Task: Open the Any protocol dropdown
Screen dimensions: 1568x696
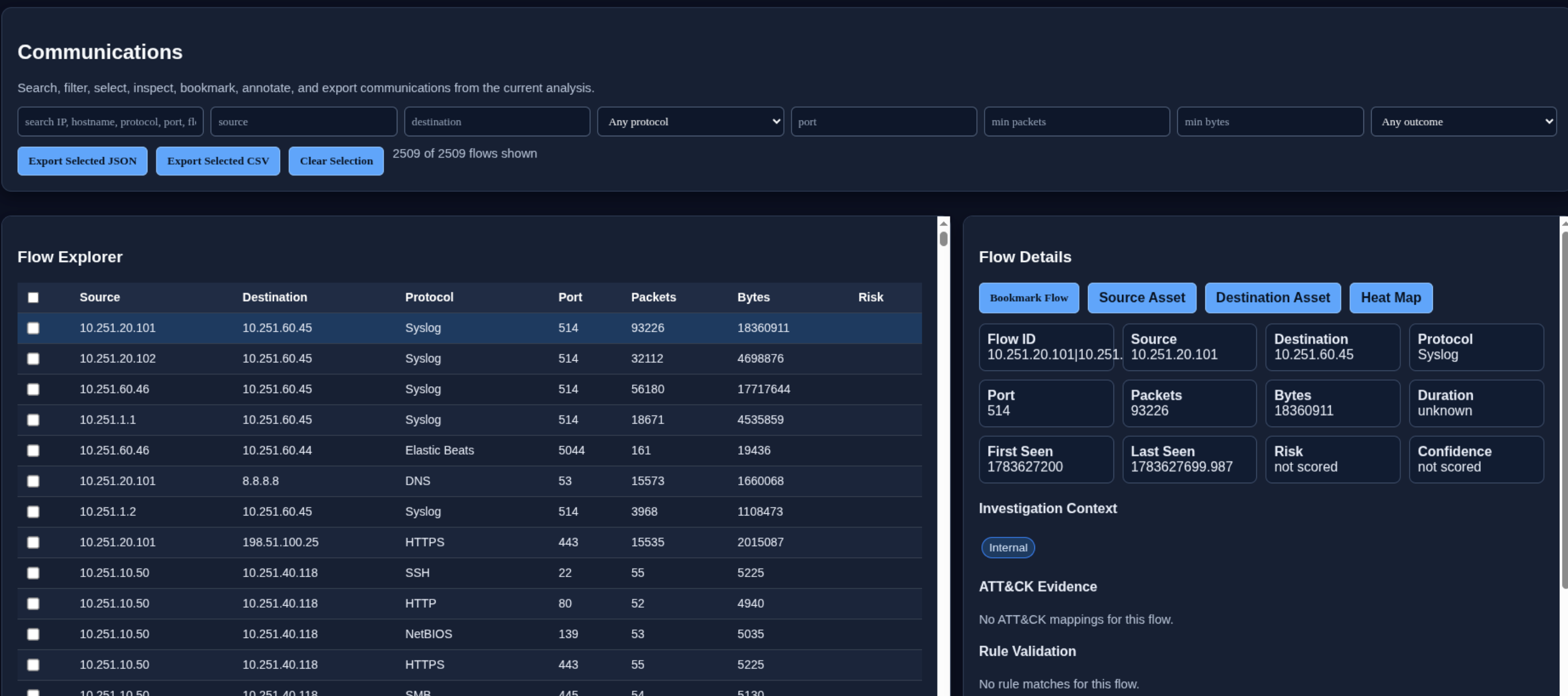Action: tap(690, 122)
